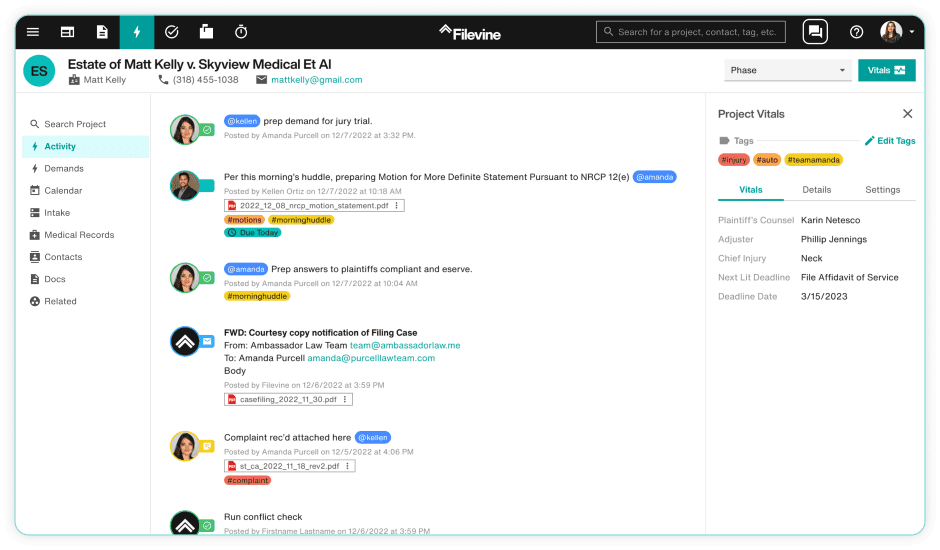
Task: Click the email envelope badge on FWD Courtesy copy post
Action: 207,341
